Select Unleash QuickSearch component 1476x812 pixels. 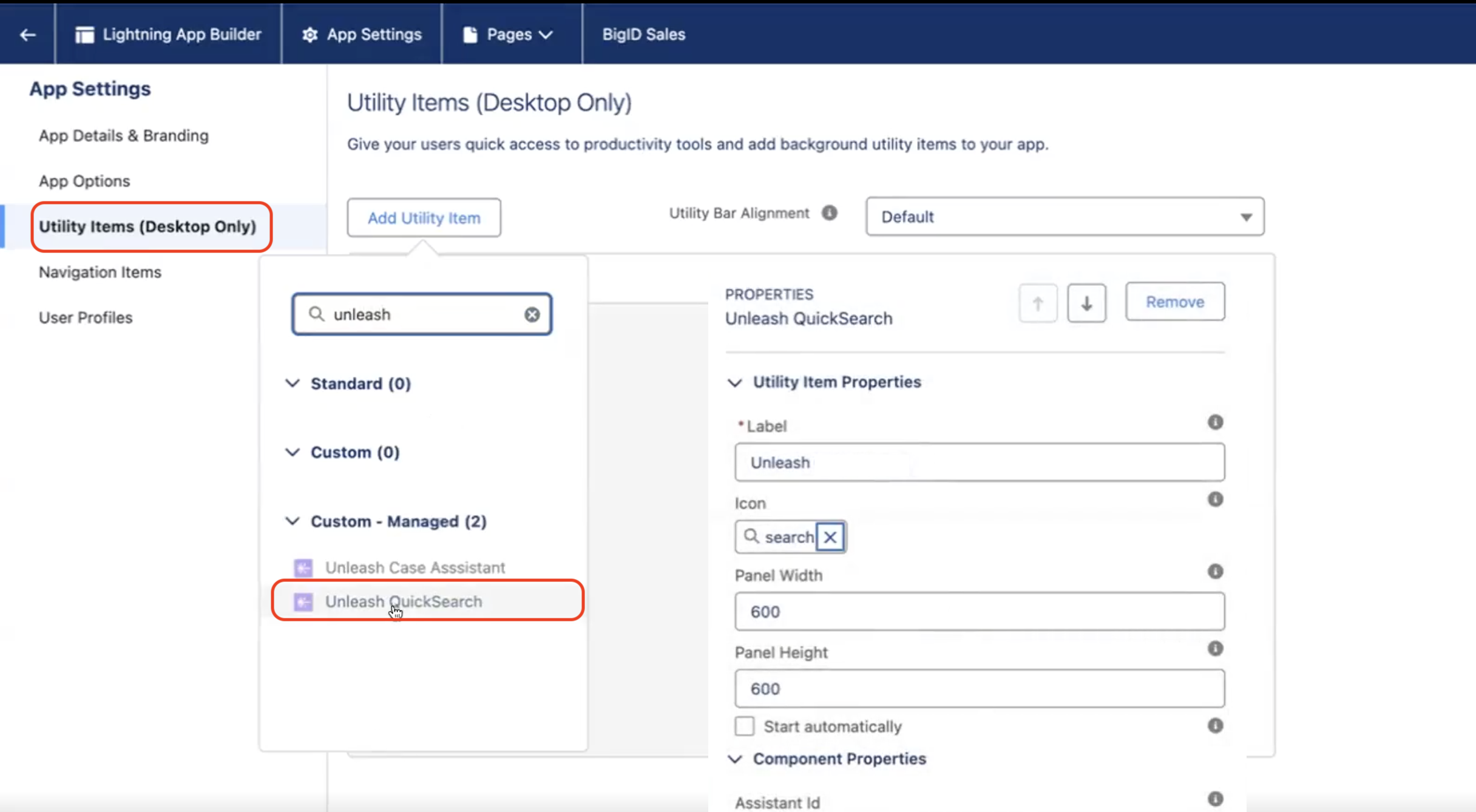404,601
